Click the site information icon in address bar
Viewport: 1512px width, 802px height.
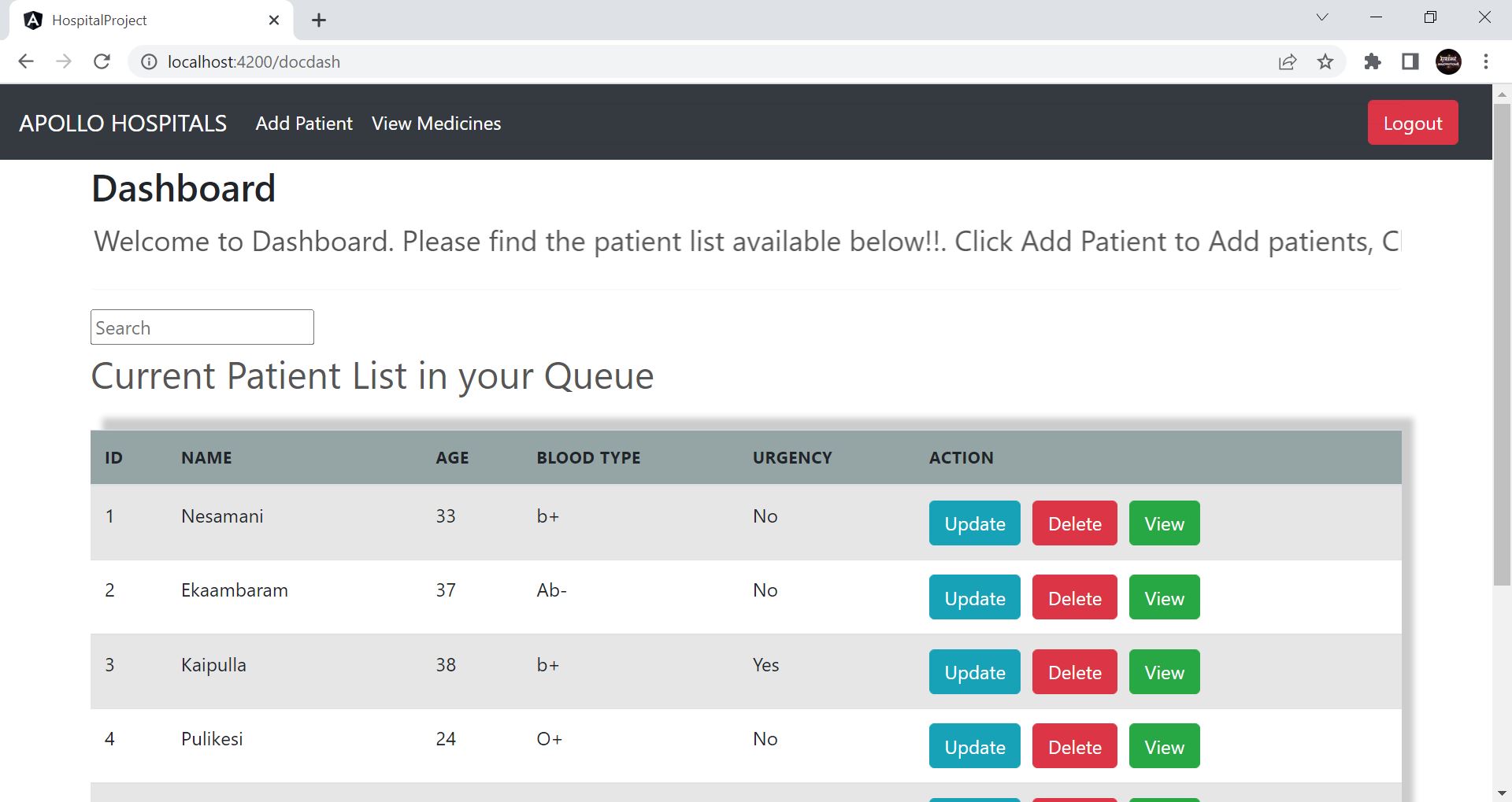[x=149, y=61]
